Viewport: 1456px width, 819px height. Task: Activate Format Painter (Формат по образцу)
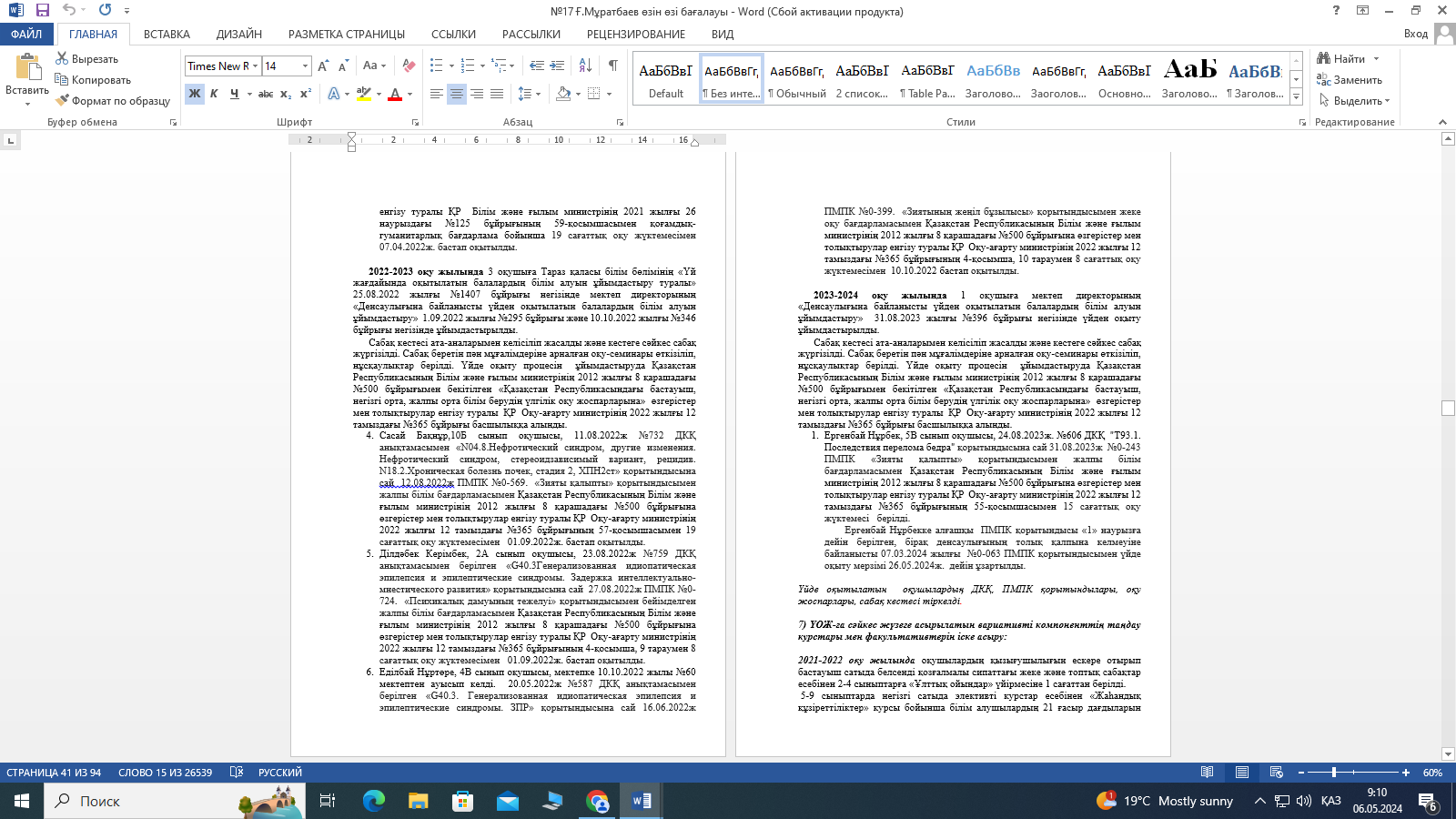[113, 100]
